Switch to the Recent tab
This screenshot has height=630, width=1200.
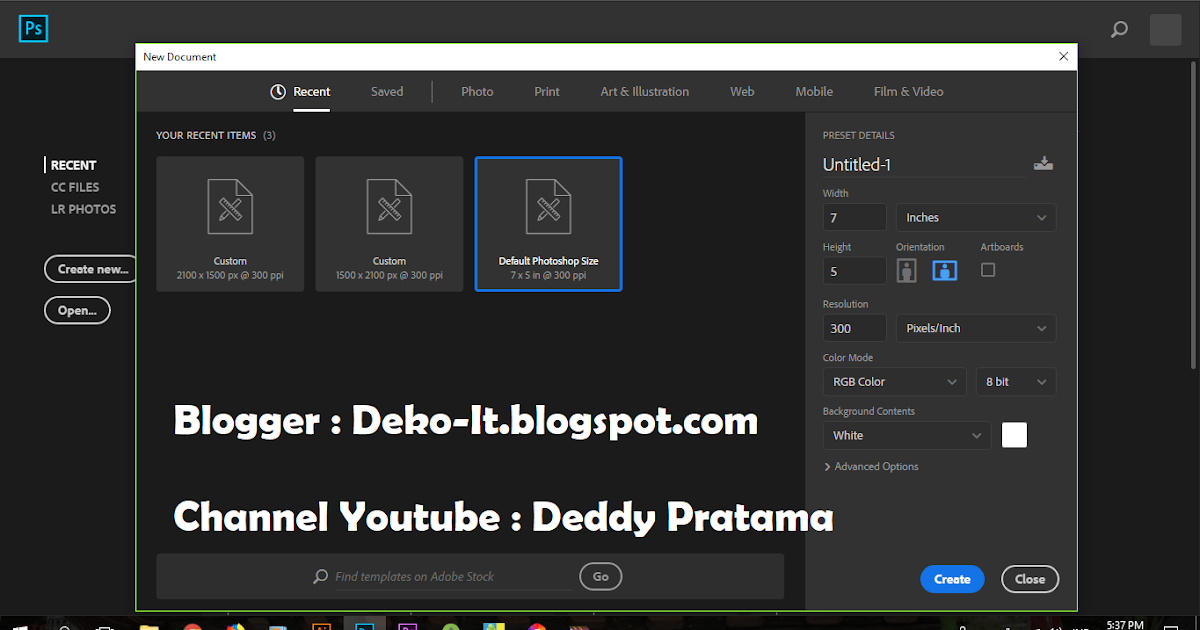tap(300, 92)
